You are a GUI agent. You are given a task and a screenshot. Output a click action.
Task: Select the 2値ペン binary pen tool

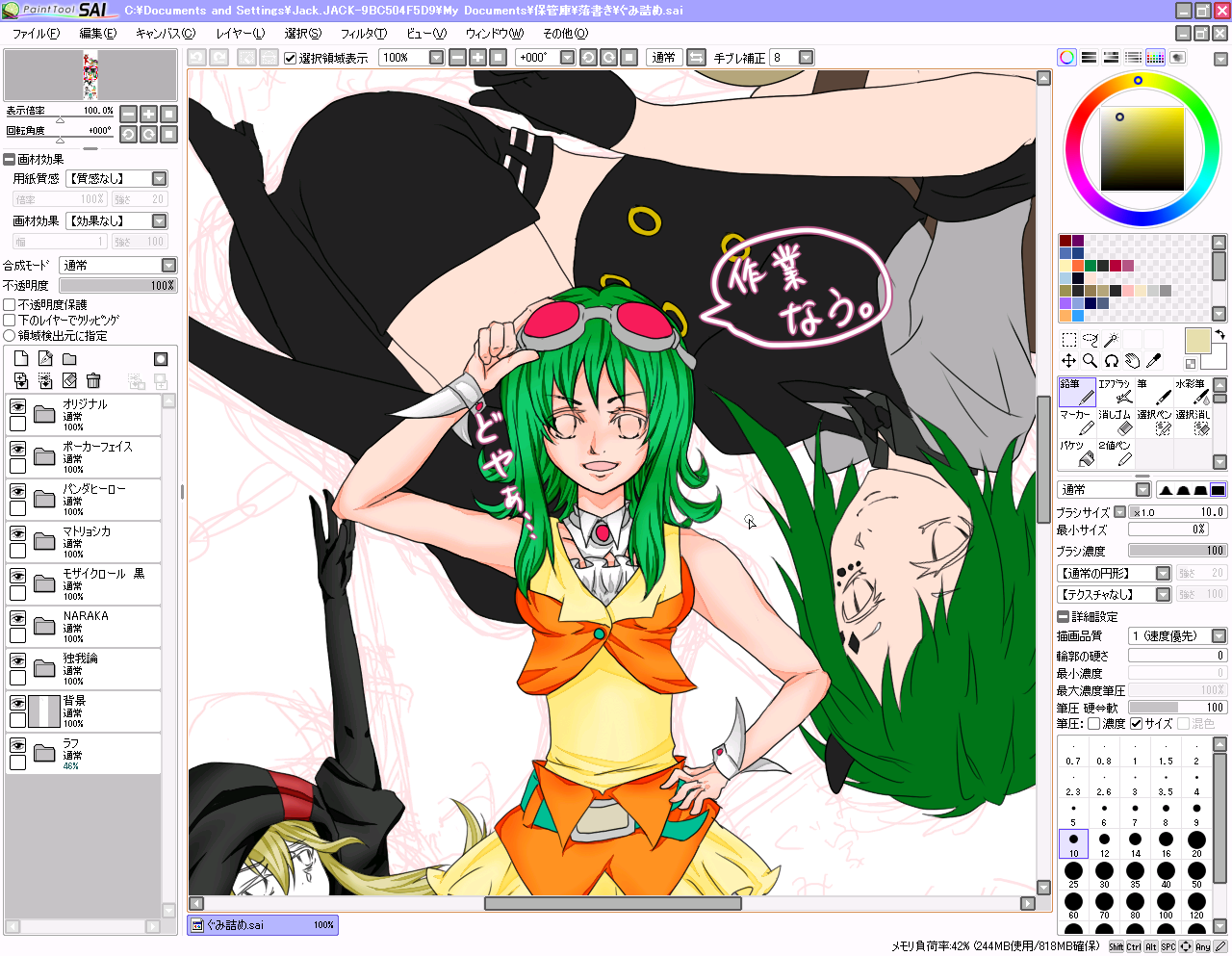(1116, 453)
